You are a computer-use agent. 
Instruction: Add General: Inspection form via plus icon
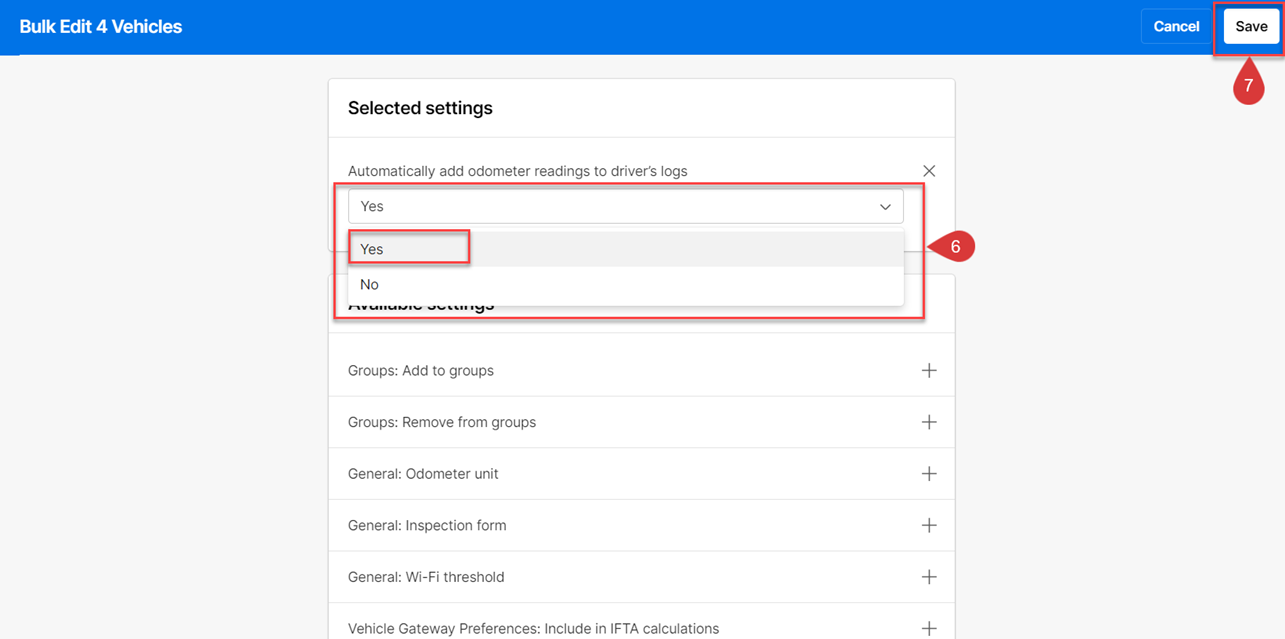(x=929, y=525)
